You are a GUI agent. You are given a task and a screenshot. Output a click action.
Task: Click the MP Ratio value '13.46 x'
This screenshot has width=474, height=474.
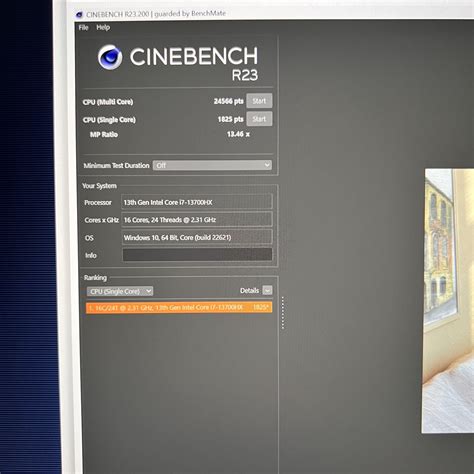tap(238, 134)
